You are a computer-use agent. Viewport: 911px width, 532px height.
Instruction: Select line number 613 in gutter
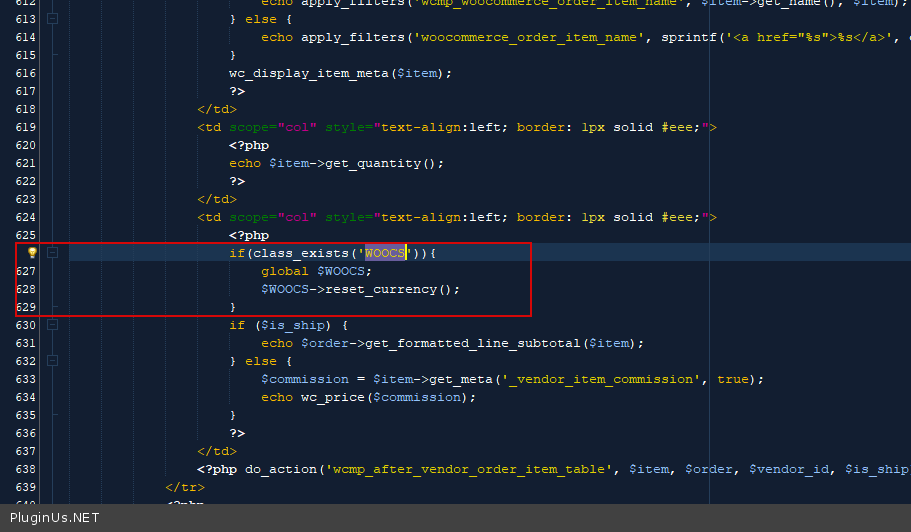coord(26,19)
